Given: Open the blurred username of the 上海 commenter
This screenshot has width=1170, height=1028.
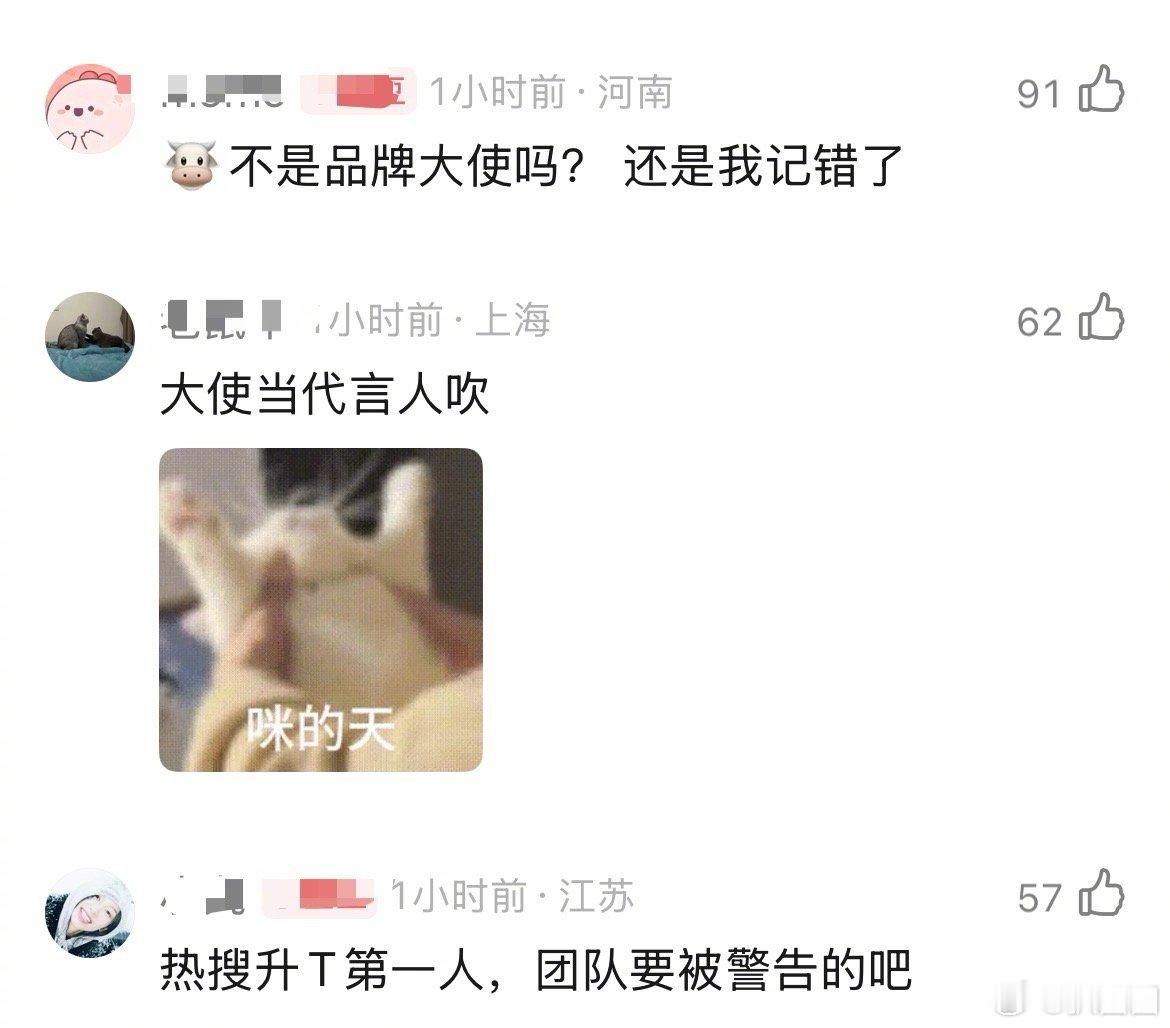Looking at the screenshot, I should [x=237, y=319].
